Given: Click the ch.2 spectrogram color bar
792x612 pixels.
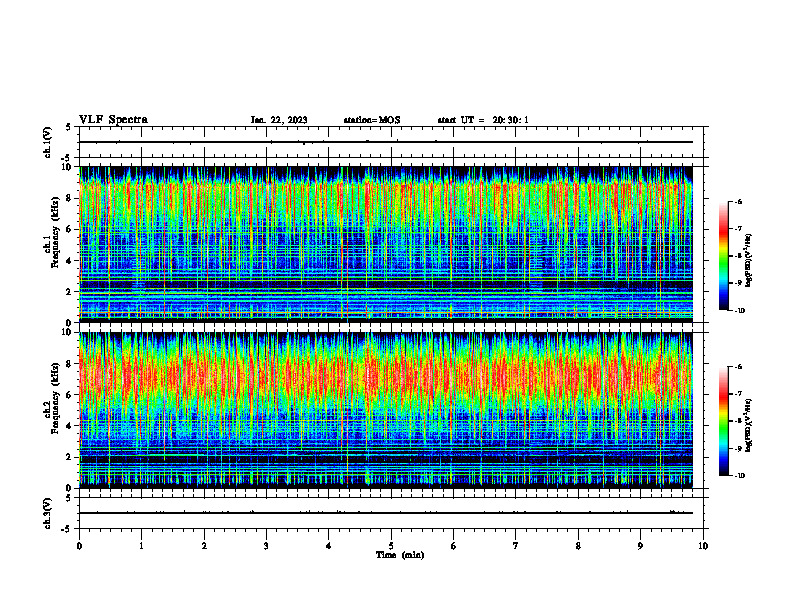Looking at the screenshot, I should point(723,421).
